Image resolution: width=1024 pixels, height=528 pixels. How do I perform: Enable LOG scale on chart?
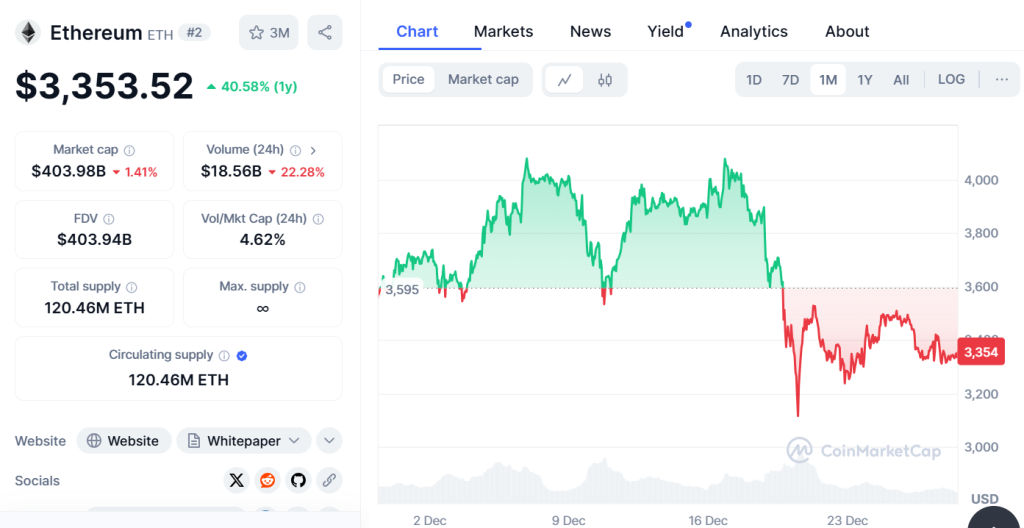[951, 80]
